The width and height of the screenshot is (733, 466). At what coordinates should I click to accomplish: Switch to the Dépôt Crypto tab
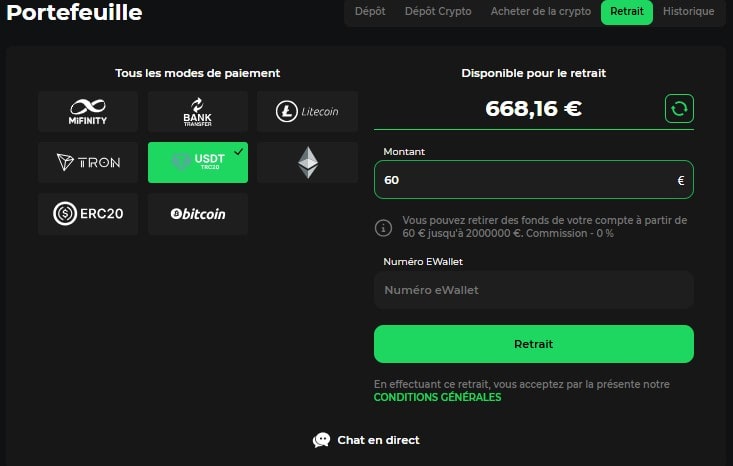[438, 12]
